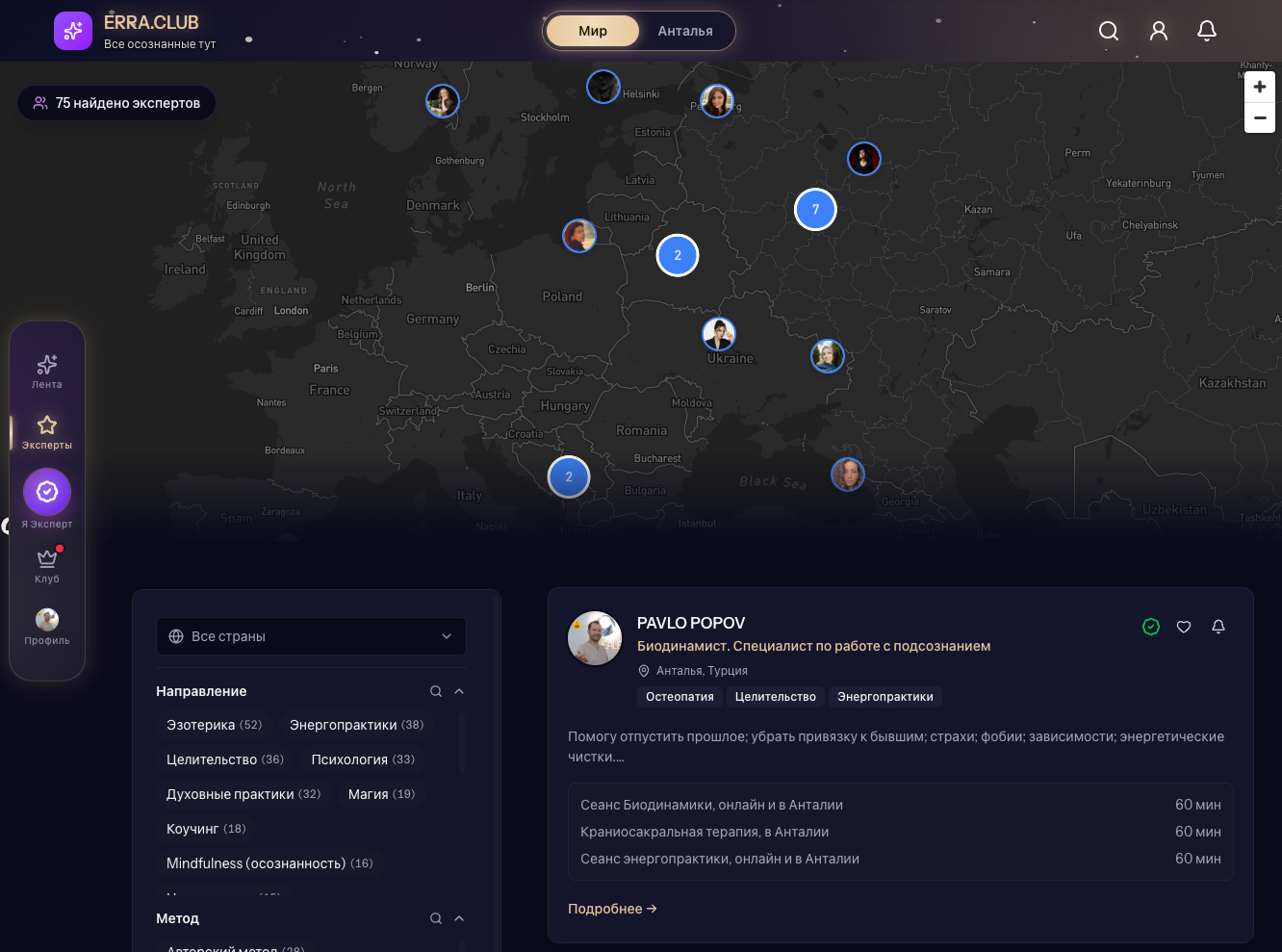The height and width of the screenshot is (952, 1282).
Task: Search within the Направление filter section
Action: [x=436, y=691]
